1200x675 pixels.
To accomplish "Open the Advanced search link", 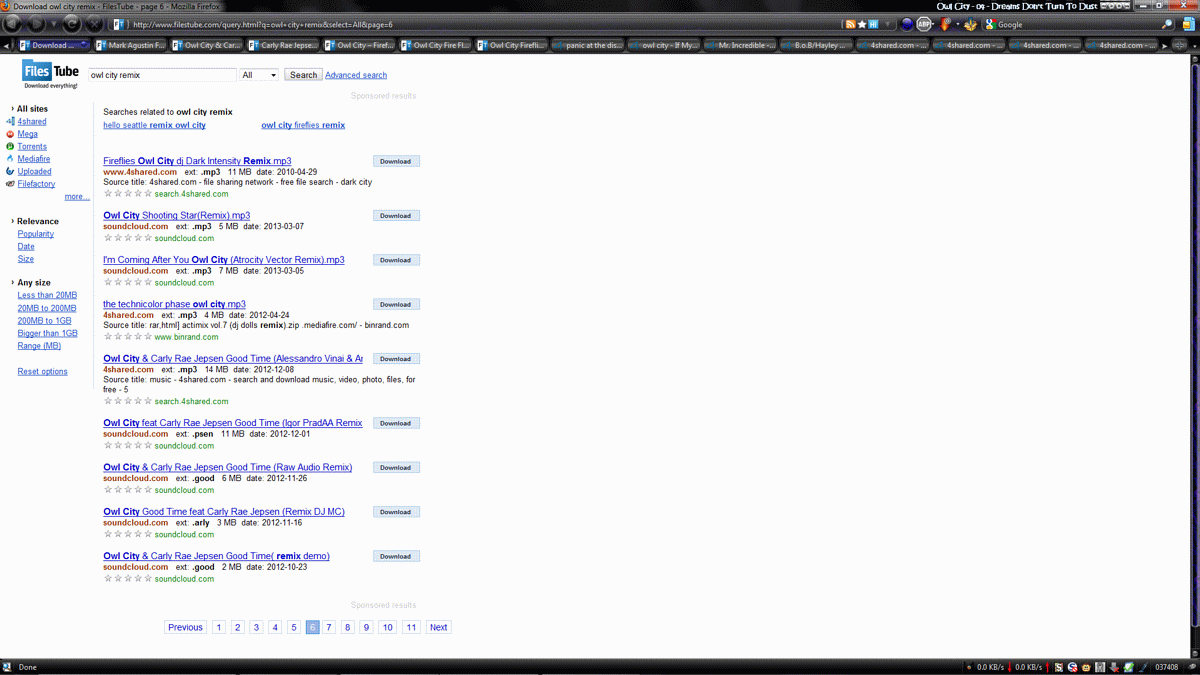I will pos(356,75).
